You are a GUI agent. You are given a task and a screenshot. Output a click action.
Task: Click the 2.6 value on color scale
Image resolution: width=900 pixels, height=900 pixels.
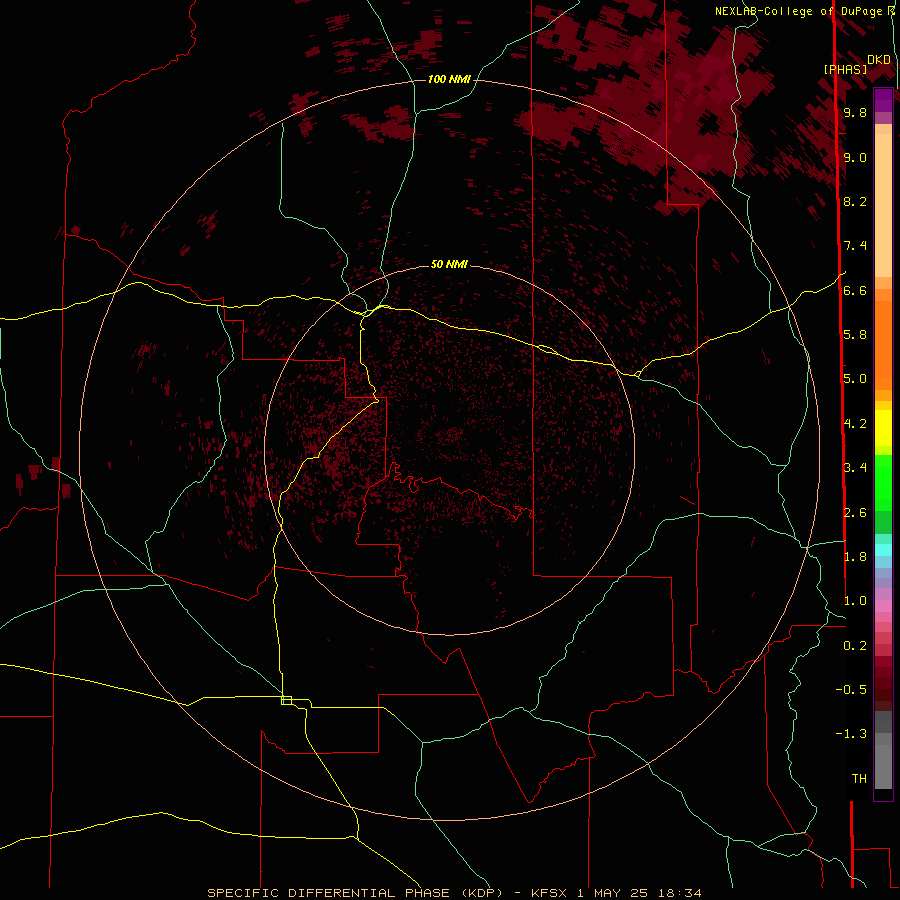[855, 513]
